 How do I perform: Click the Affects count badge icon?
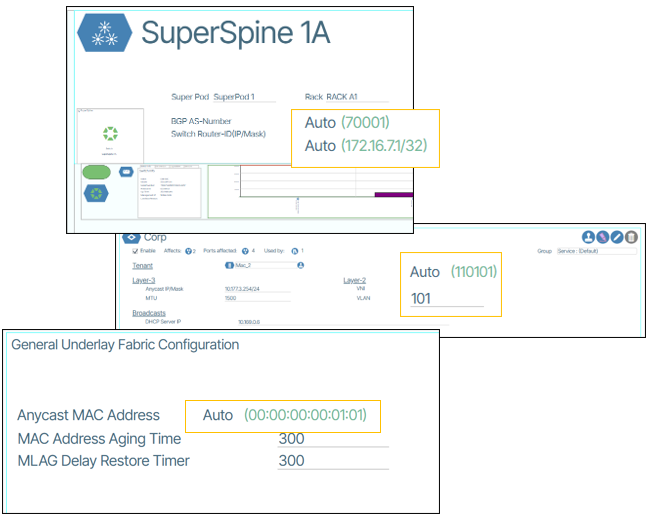click(x=190, y=250)
